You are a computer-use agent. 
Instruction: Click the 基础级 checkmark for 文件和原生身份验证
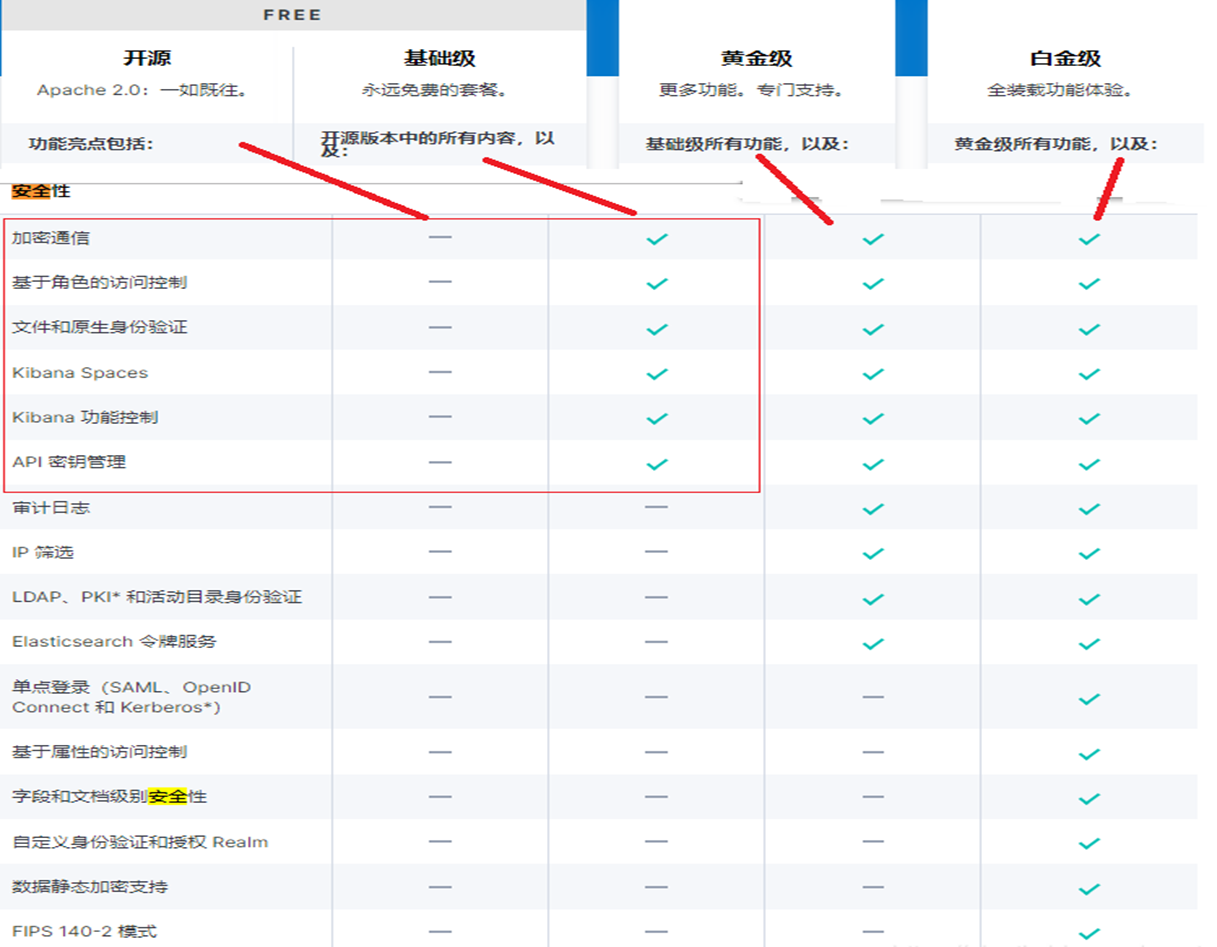657,329
